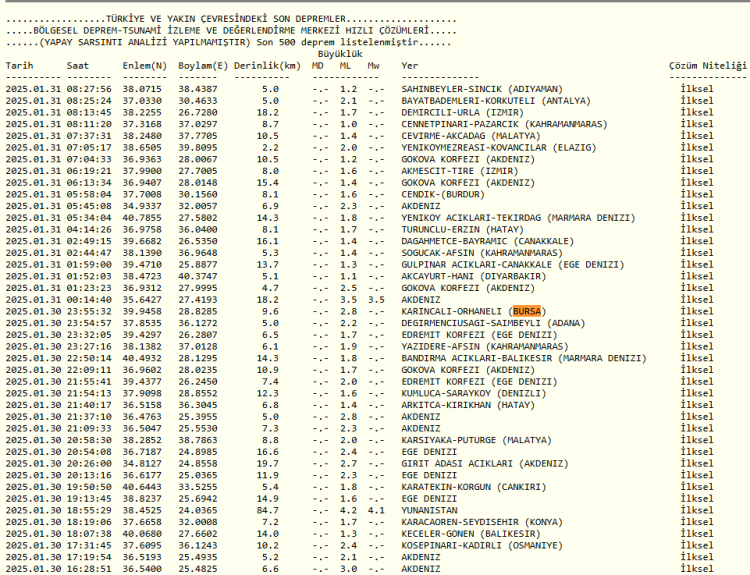
Task: Click the Saat column header
Action: tap(77, 65)
